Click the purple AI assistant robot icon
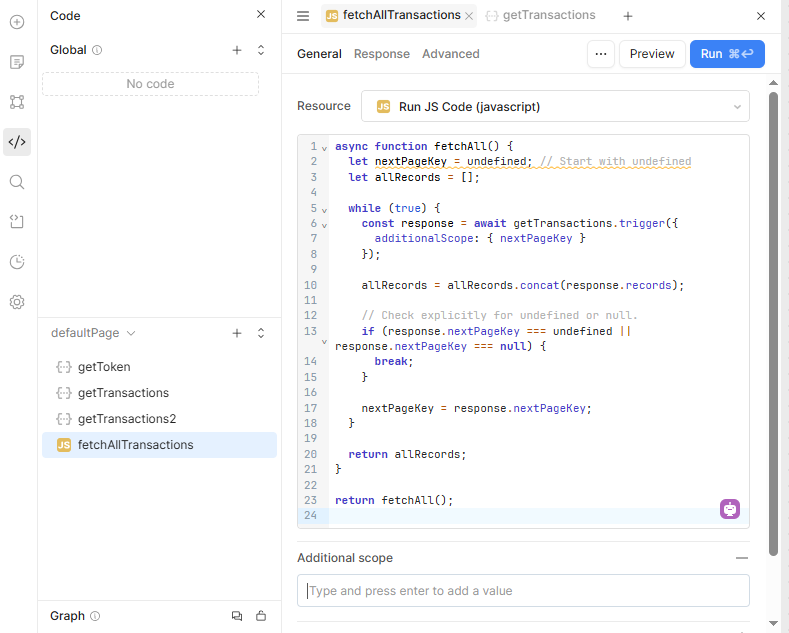The image size is (789, 633). 730,509
